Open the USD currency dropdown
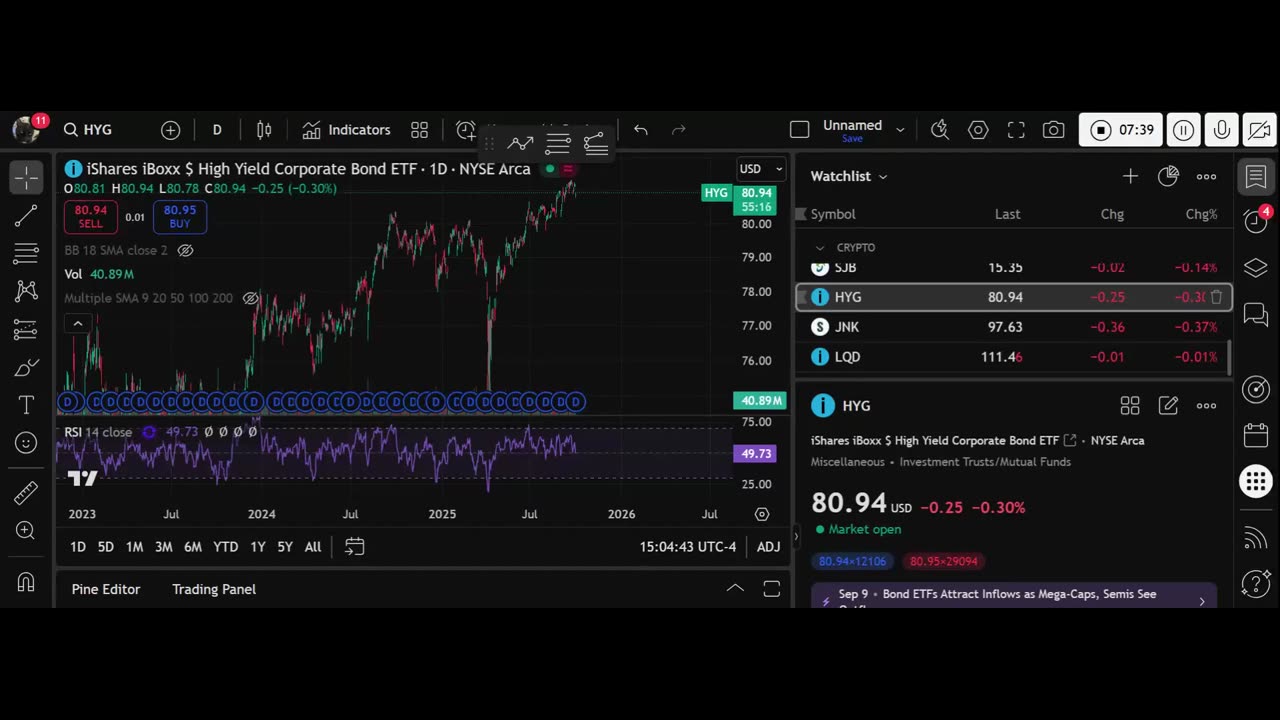 tap(761, 169)
